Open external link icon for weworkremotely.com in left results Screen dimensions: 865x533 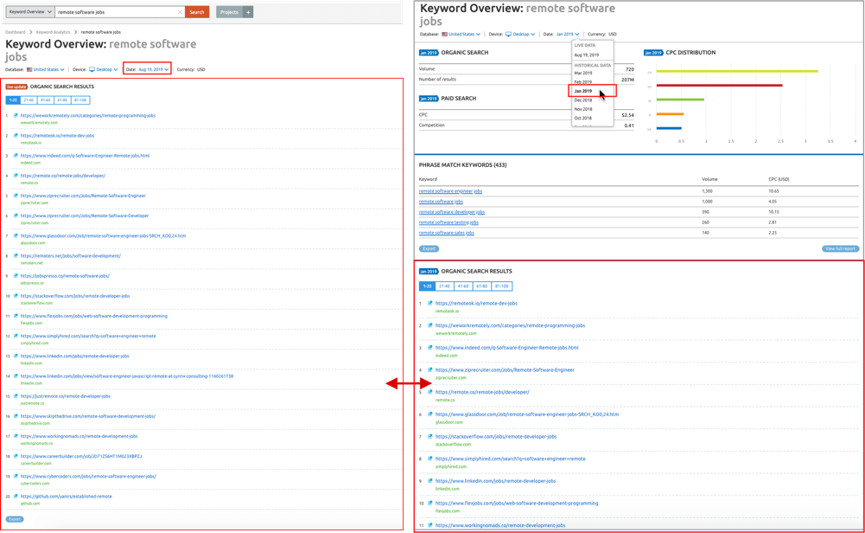15,115
